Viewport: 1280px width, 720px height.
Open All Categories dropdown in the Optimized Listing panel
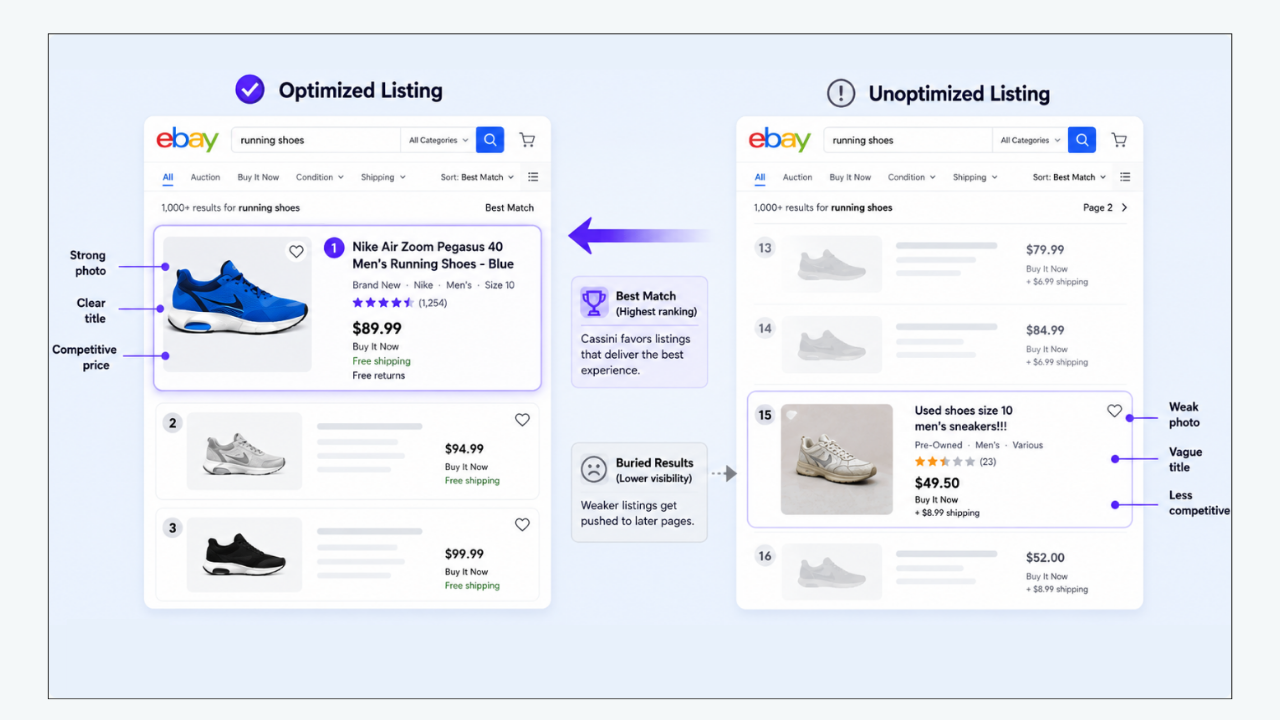(438, 140)
